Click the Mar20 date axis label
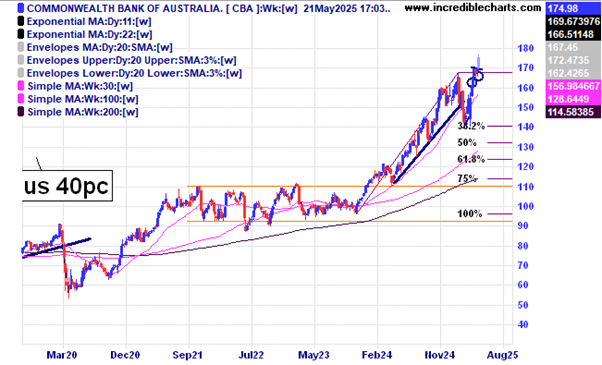The width and height of the screenshot is (602, 365). [61, 355]
